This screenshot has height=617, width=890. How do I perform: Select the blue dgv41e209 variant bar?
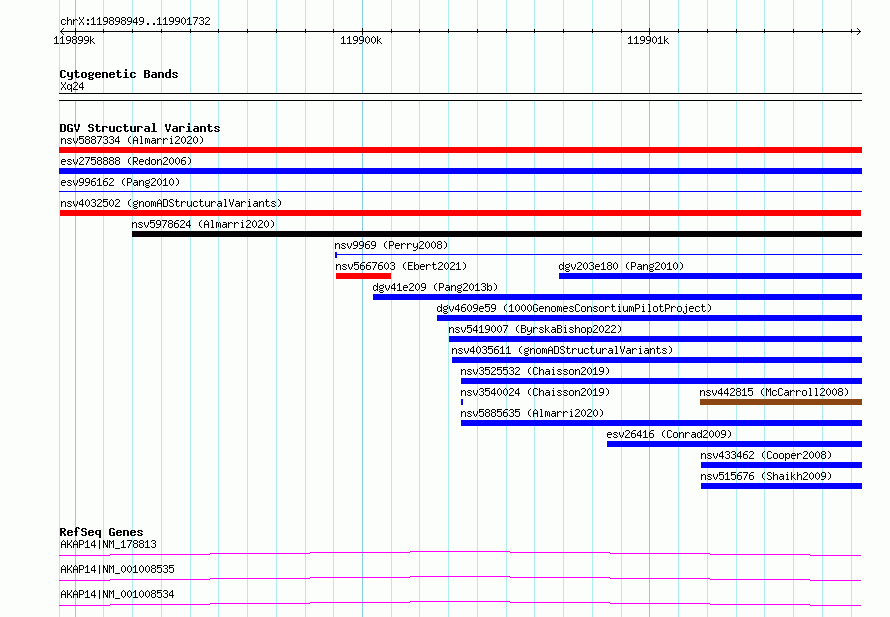(617, 297)
